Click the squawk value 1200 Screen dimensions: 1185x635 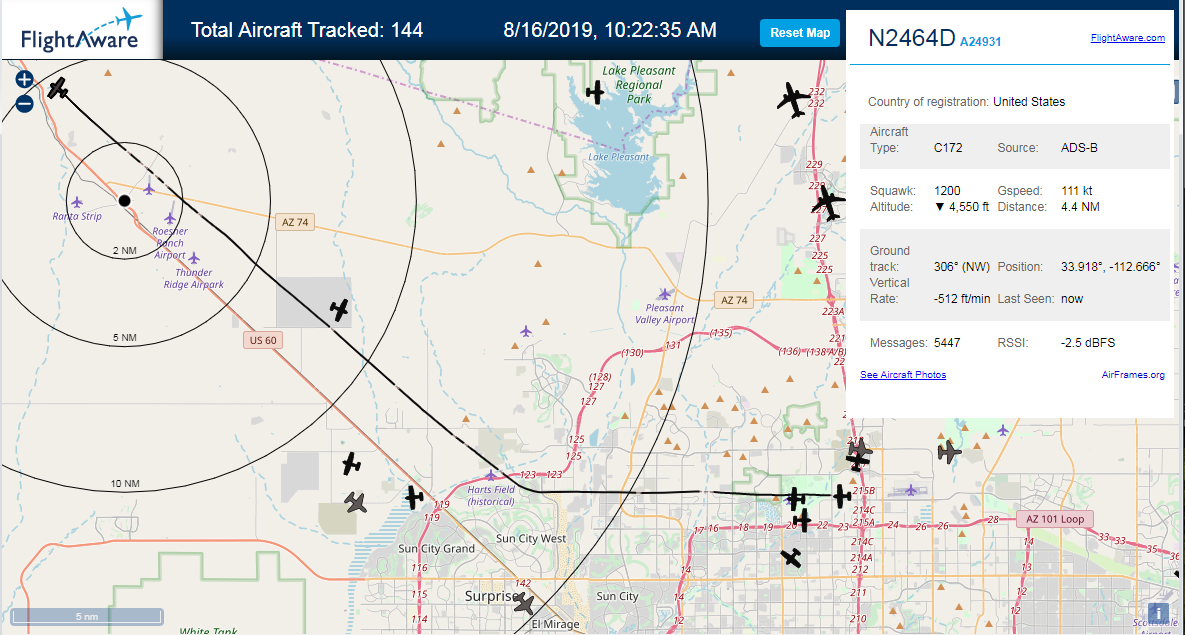click(947, 190)
